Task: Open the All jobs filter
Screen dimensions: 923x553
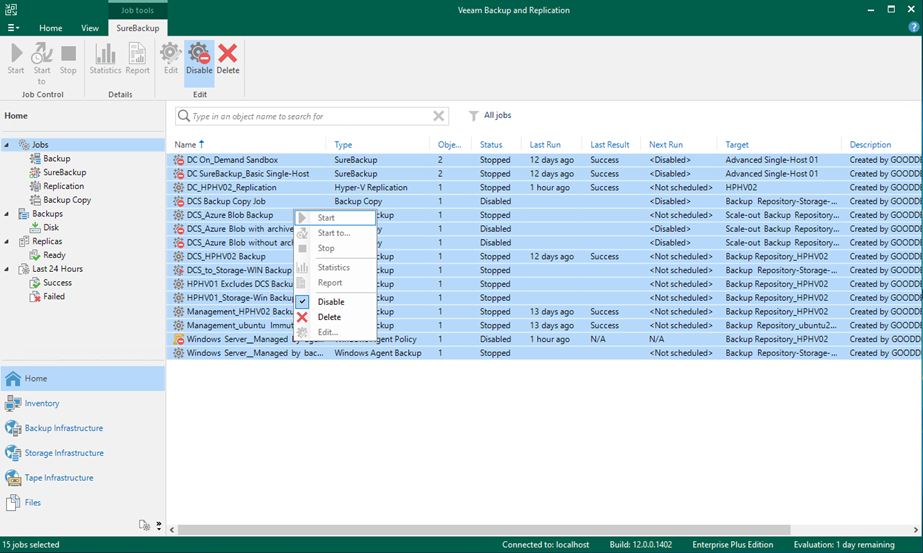Action: tap(490, 116)
